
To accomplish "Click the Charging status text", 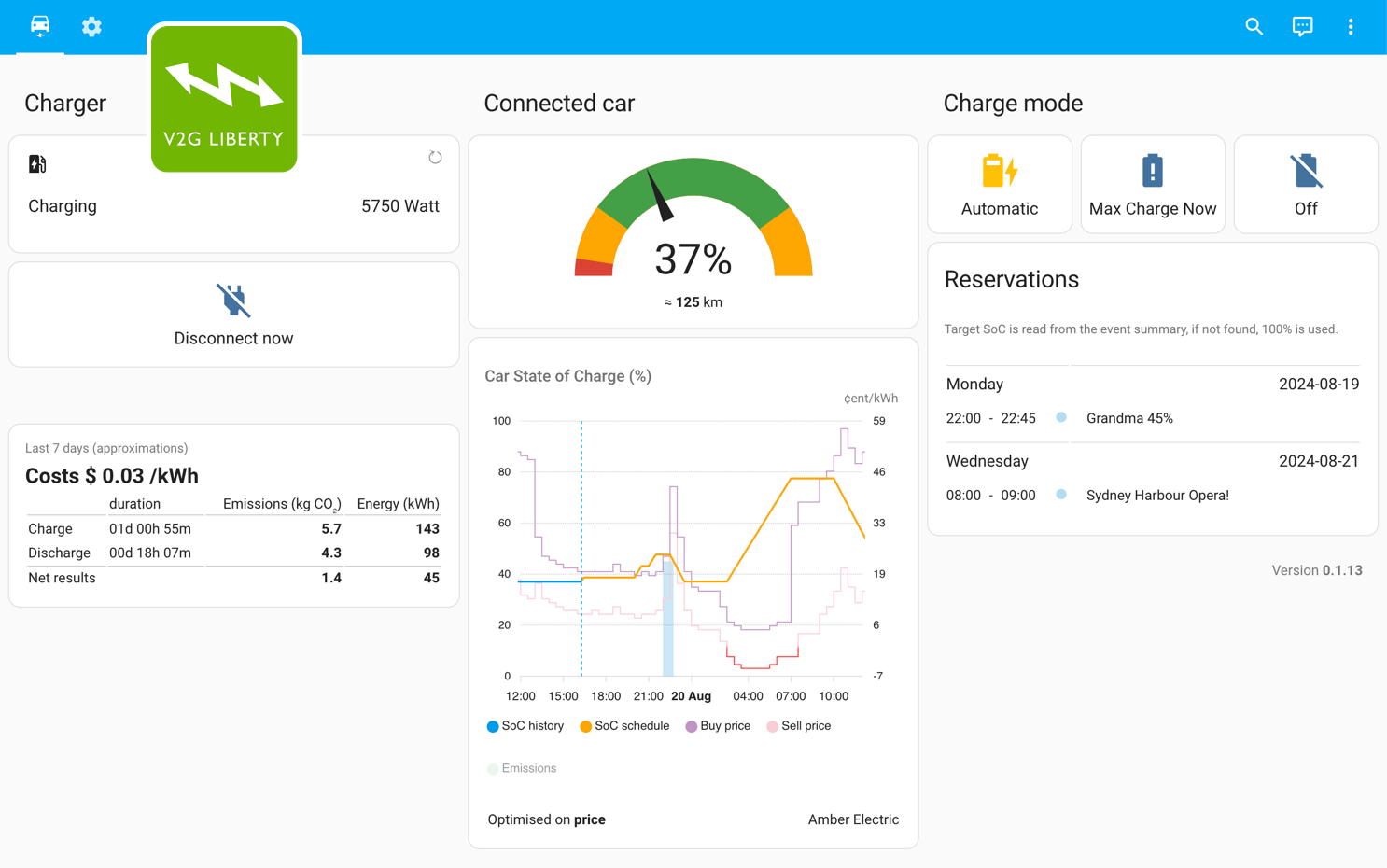I will [63, 206].
